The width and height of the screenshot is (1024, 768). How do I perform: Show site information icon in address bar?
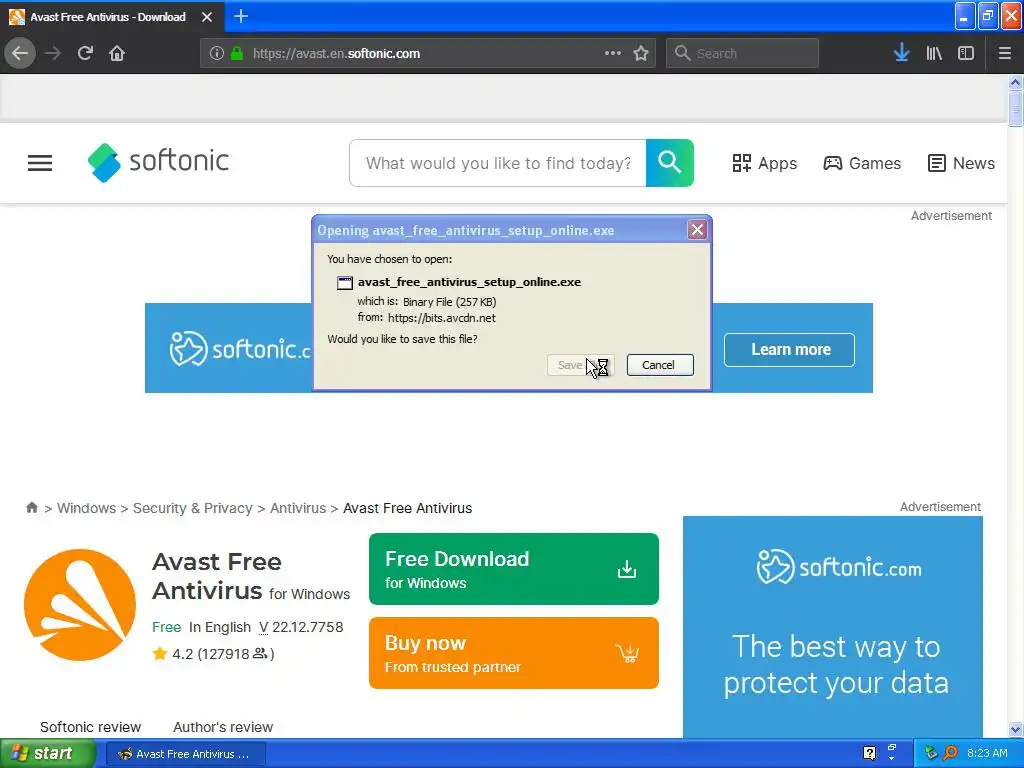217,53
